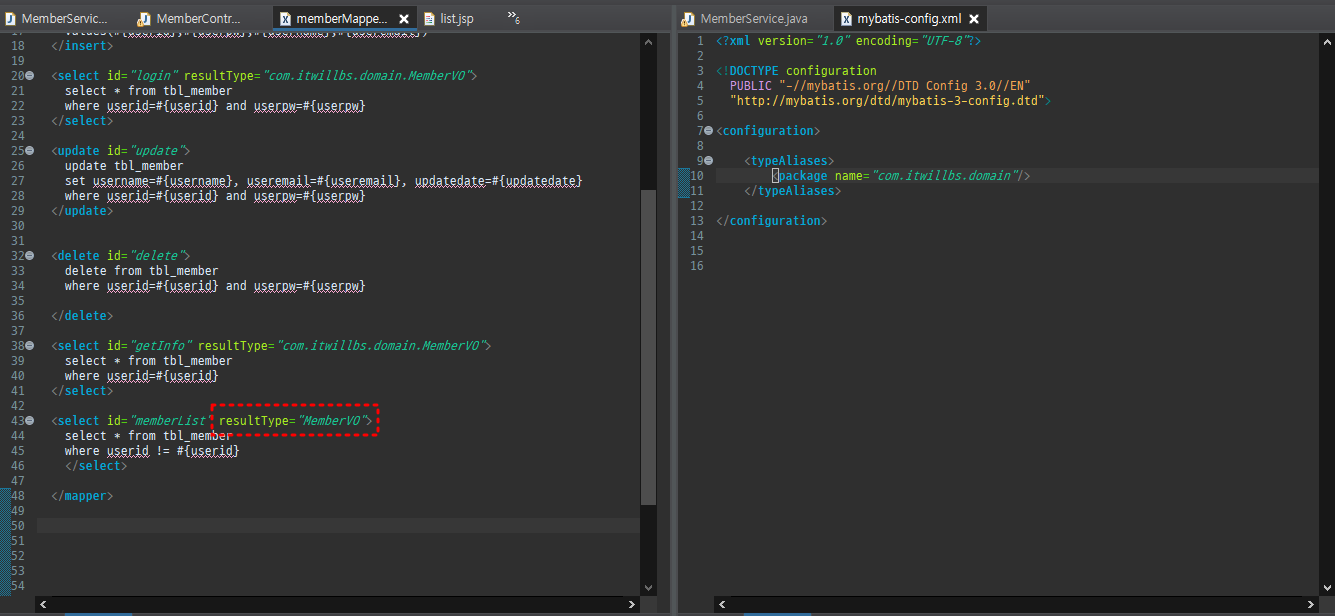This screenshot has width=1335, height=616.
Task: Click "where userid != #{userid}" on line 45
Action: (x=152, y=451)
